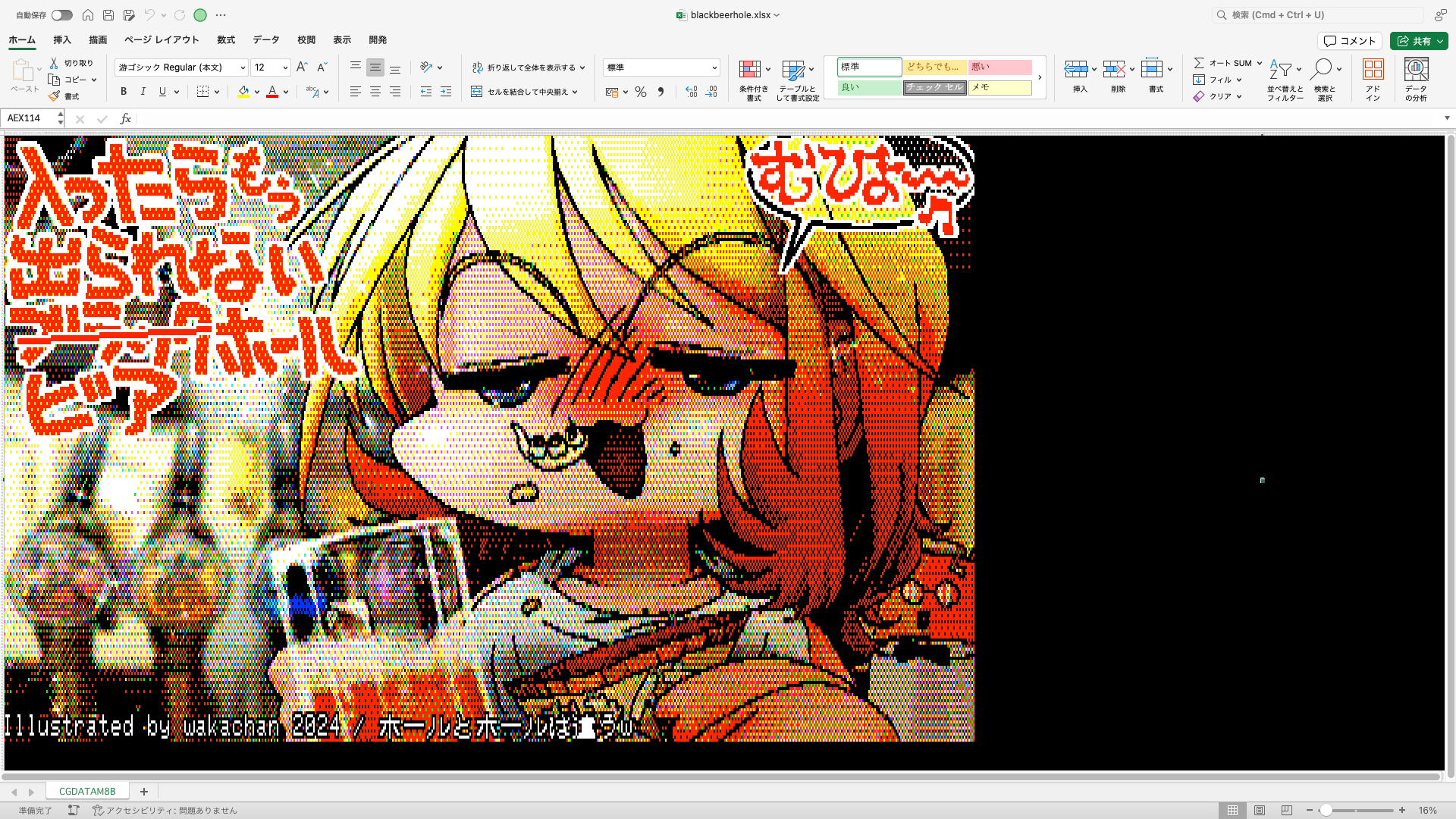Viewport: 1456px width, 819px height.
Task: Open 条件付き書式 conditional formatting
Action: 753,80
